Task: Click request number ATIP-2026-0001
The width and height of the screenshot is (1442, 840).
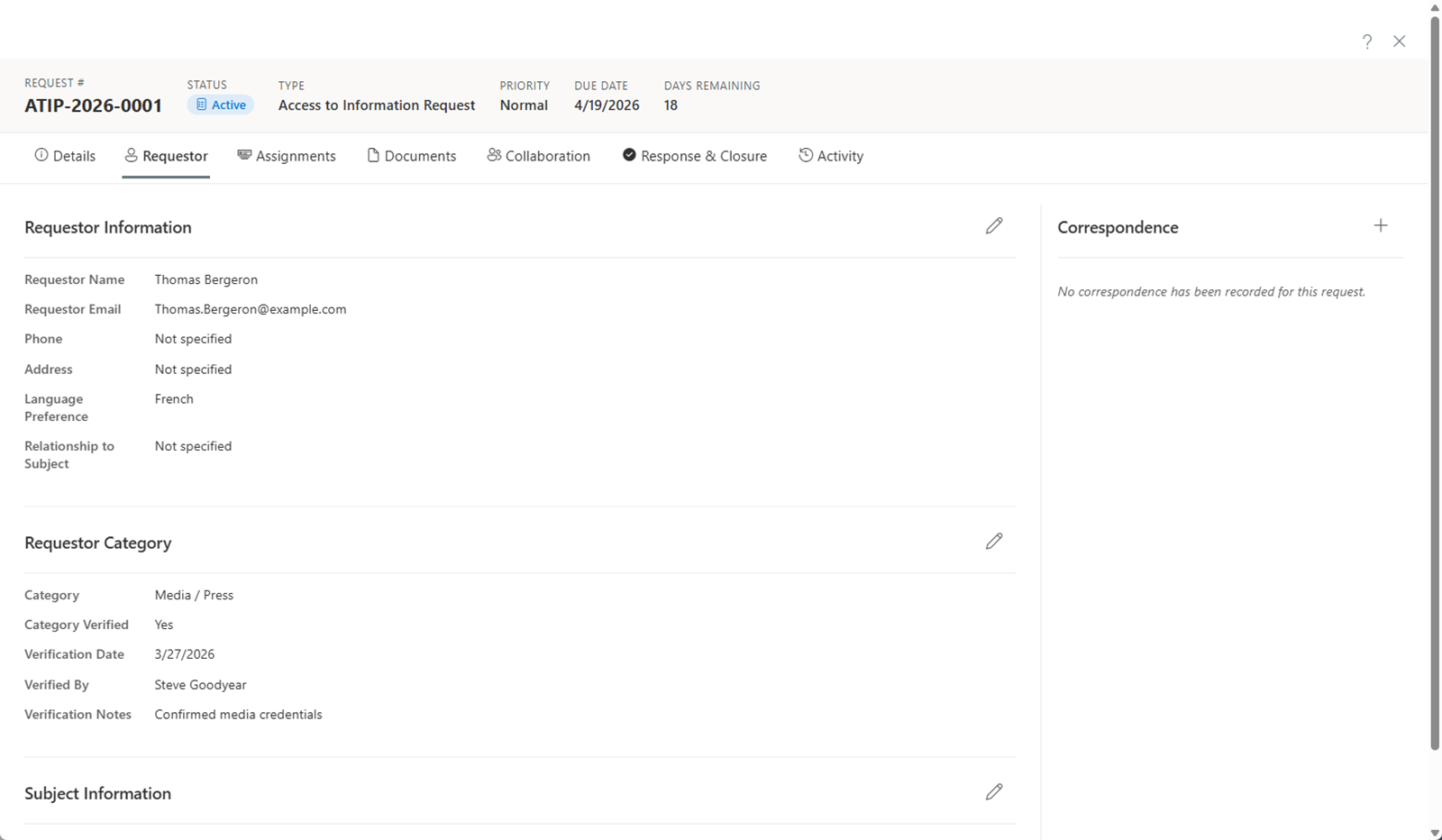Action: pos(93,105)
